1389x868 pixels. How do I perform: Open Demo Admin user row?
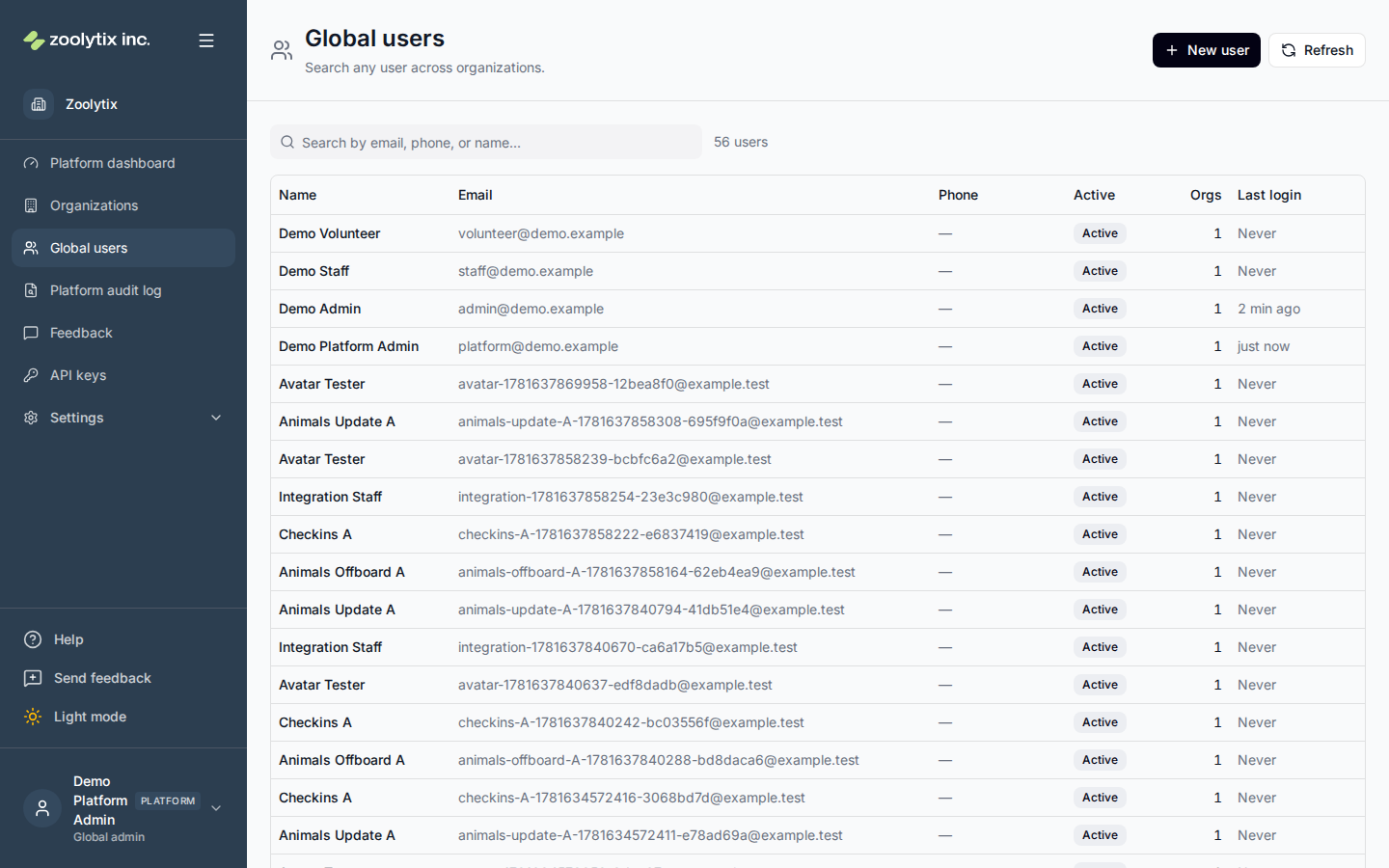(818, 309)
